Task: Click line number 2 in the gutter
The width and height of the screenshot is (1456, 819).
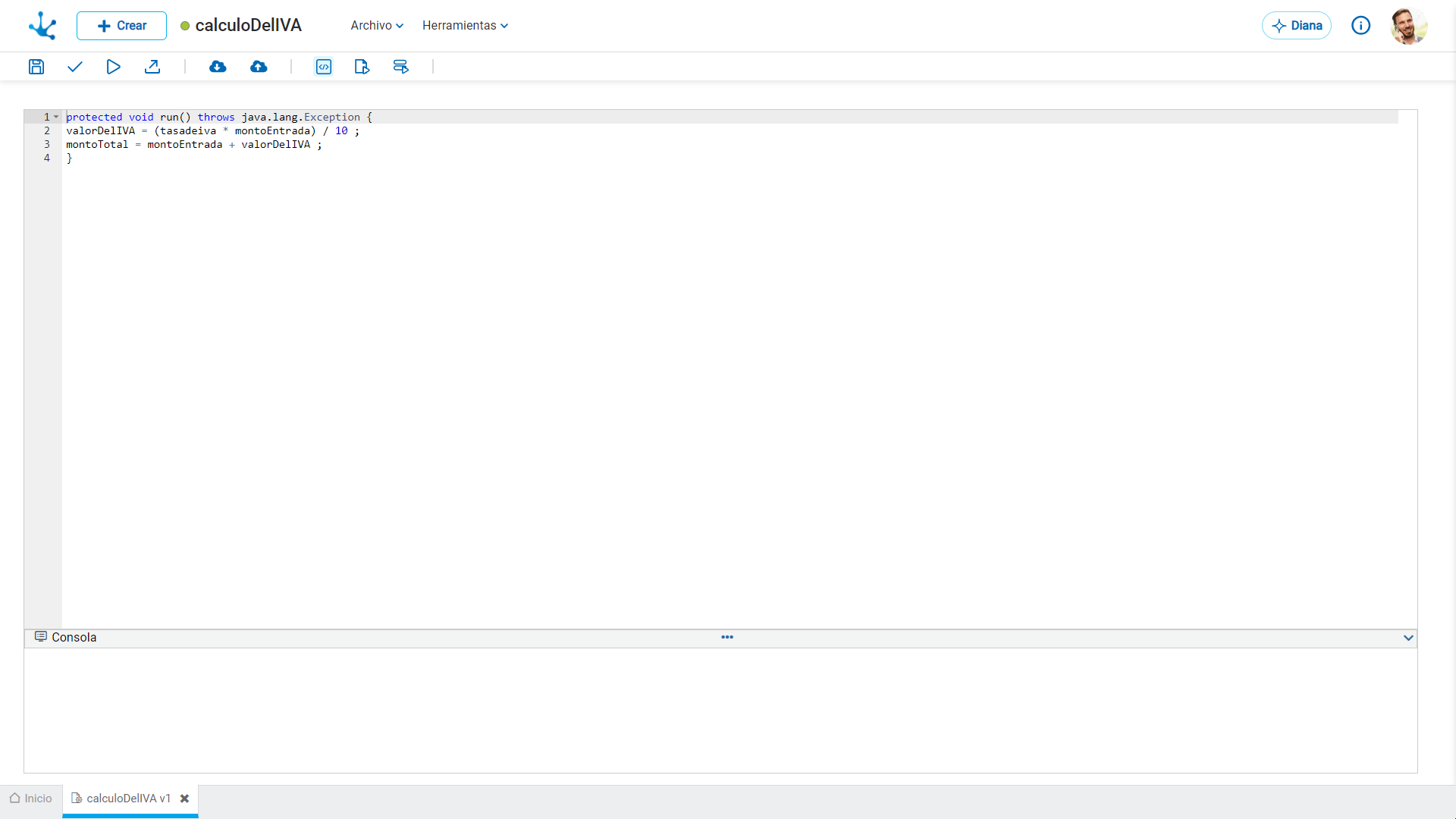Action: click(47, 130)
